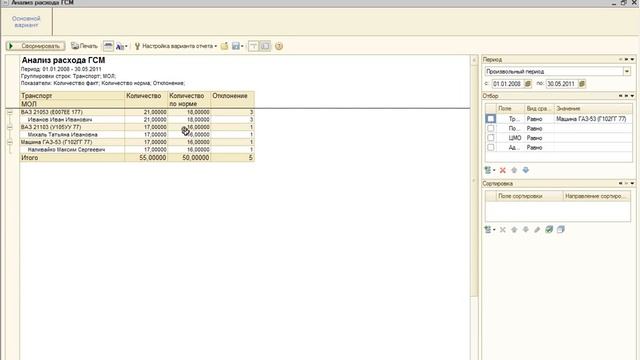Open the Отбор panel menu arrow

click(x=633, y=96)
